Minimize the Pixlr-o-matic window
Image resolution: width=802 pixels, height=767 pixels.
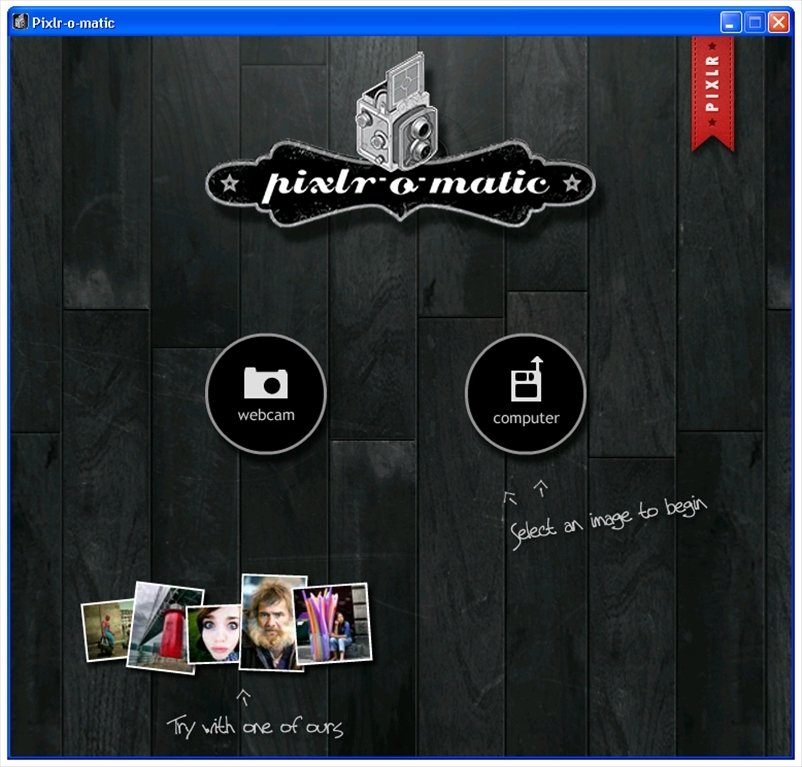[730, 22]
